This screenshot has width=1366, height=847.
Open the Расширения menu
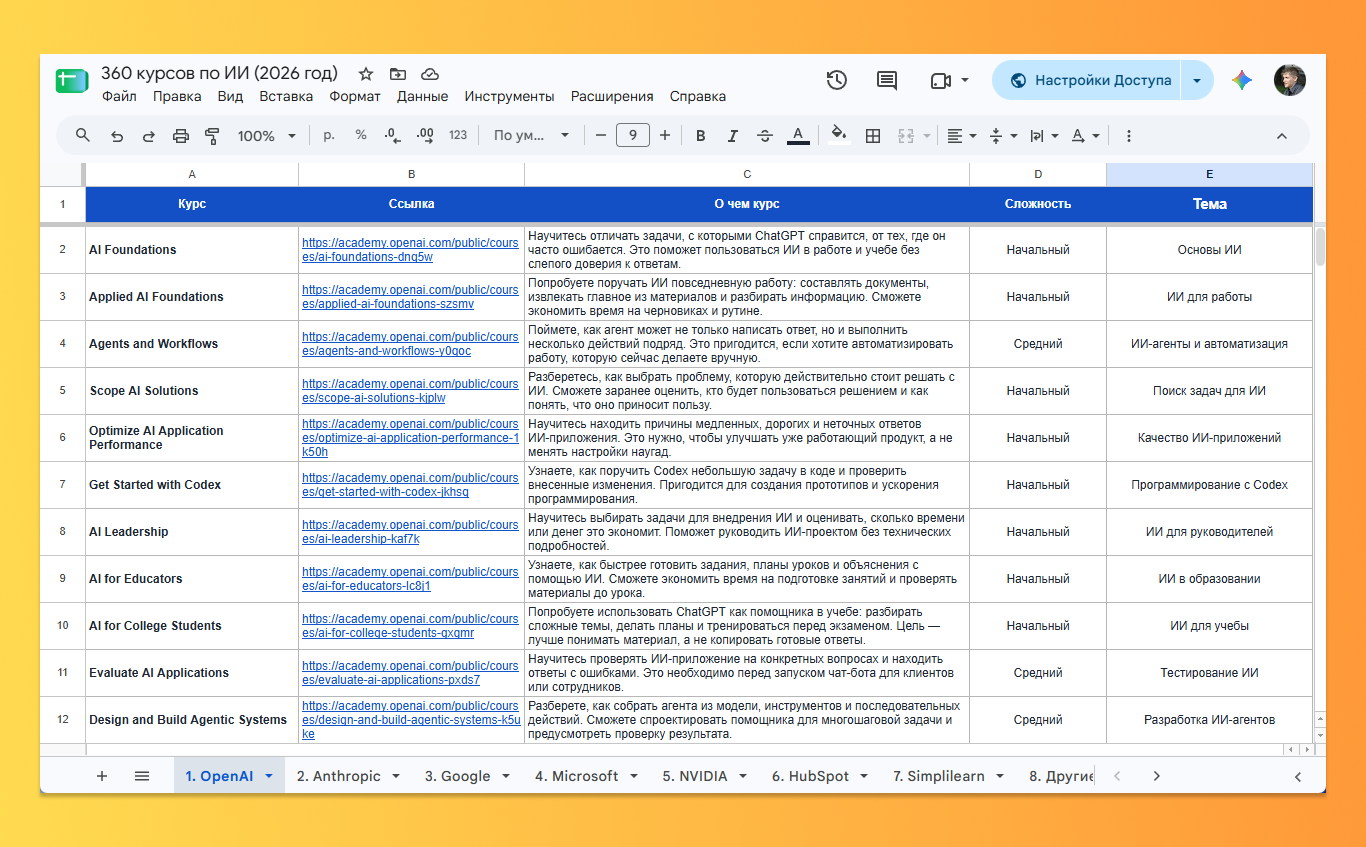tap(612, 97)
